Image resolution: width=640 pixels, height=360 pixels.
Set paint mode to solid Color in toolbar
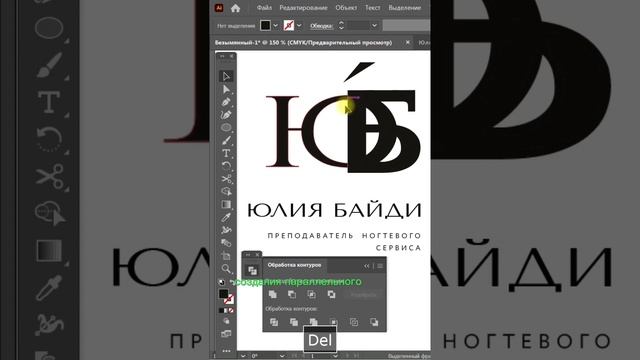(x=221, y=311)
